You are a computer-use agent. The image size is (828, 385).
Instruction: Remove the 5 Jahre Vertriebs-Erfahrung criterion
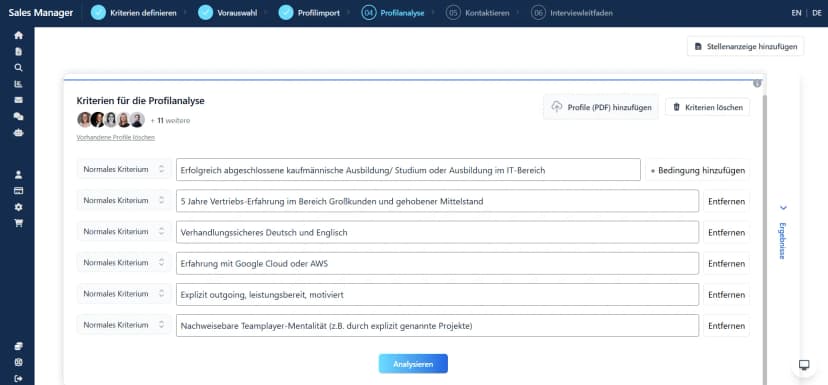click(x=726, y=201)
